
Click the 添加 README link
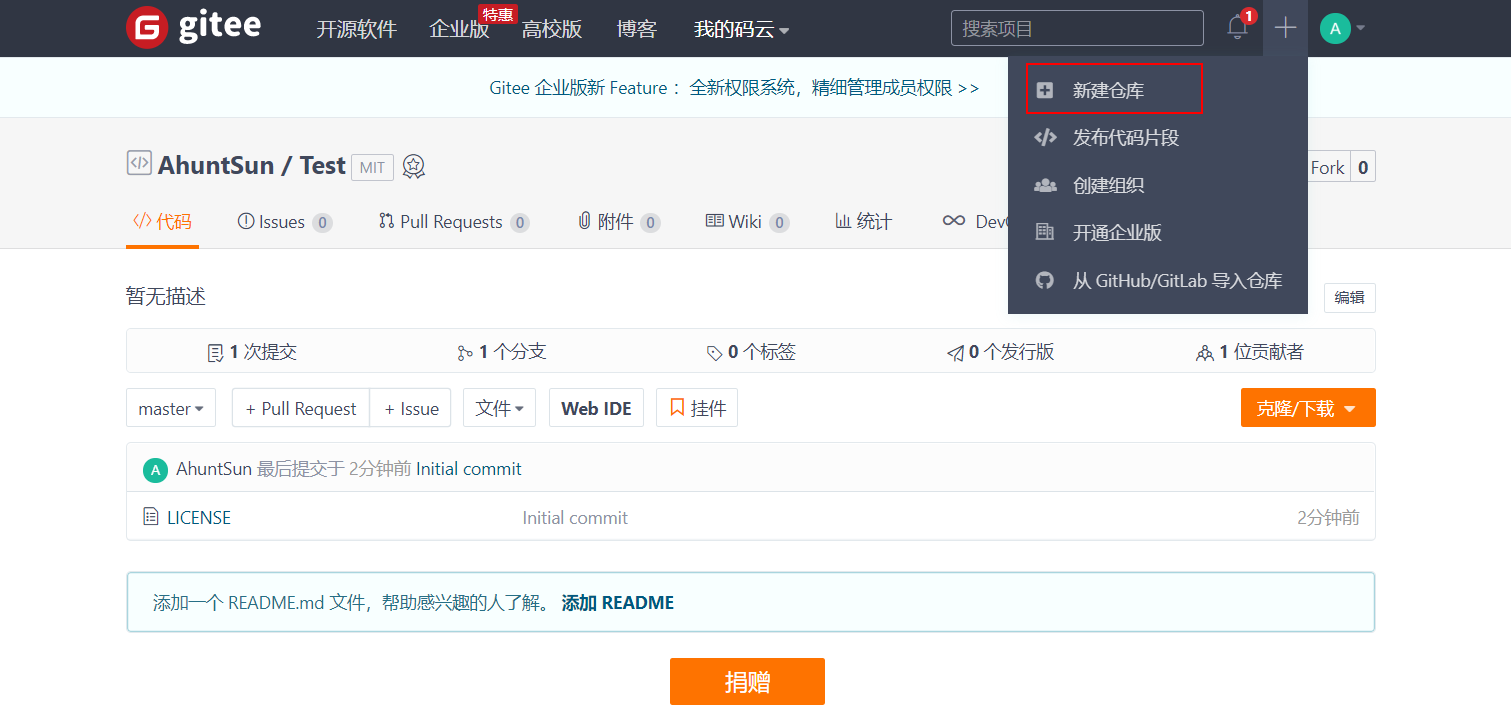[618, 603]
